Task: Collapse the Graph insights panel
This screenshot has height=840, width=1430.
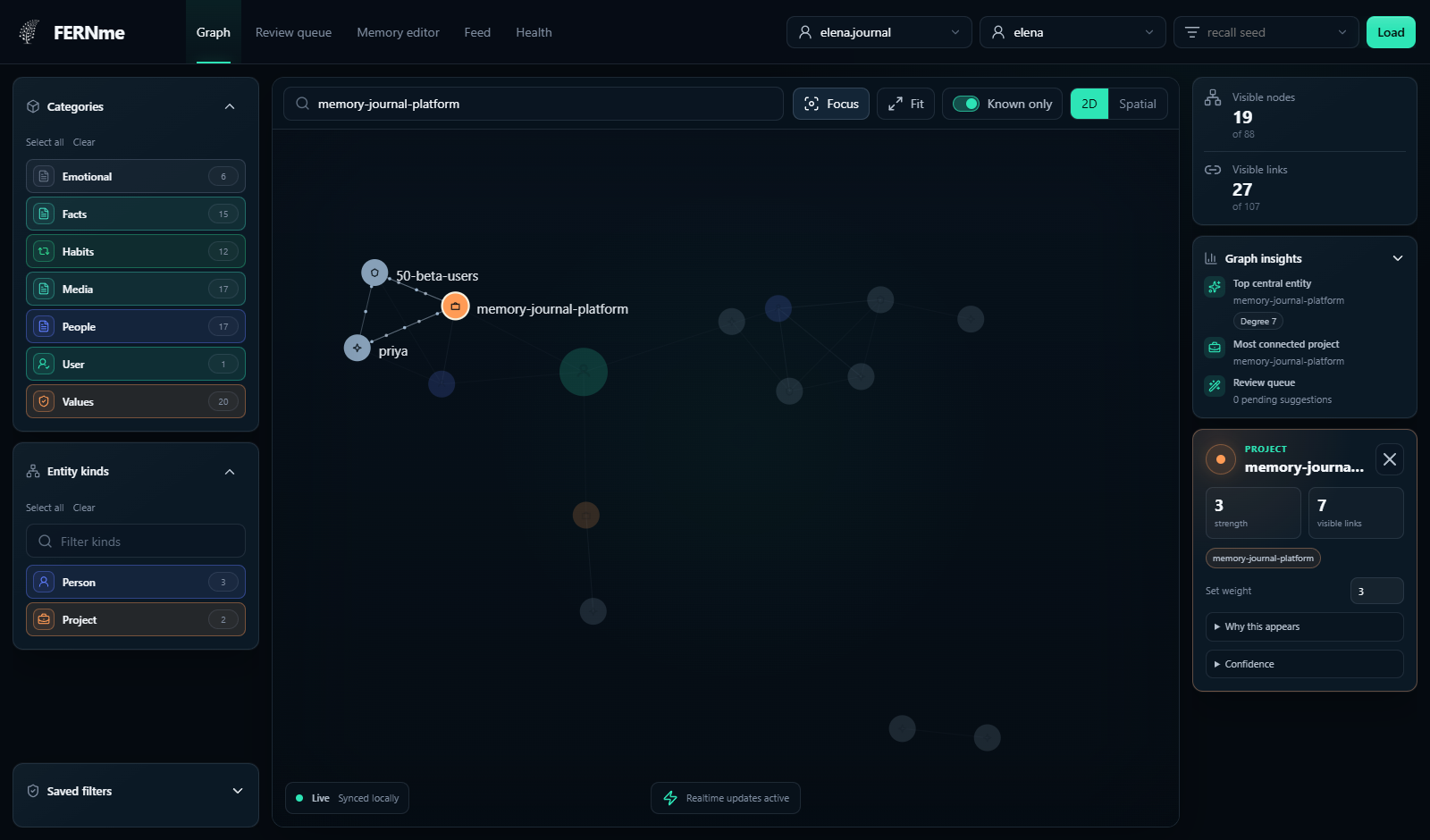Action: pyautogui.click(x=1398, y=258)
